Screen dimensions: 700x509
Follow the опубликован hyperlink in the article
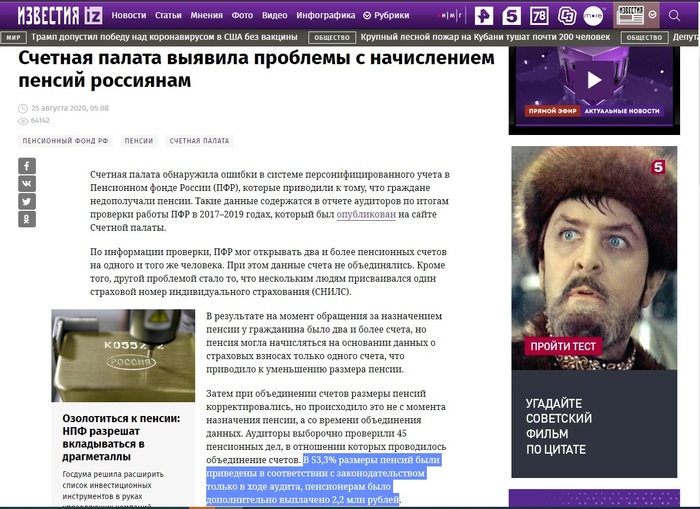(366, 214)
